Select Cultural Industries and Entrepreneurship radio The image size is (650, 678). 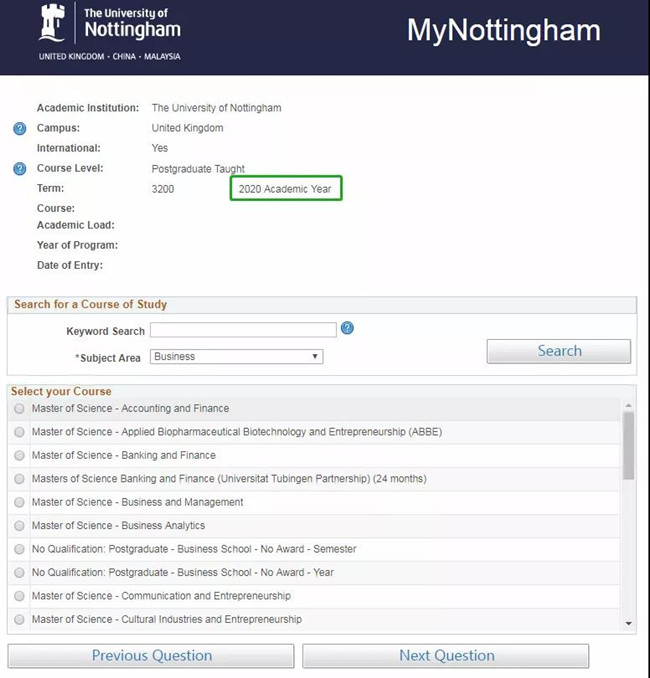pos(19,619)
